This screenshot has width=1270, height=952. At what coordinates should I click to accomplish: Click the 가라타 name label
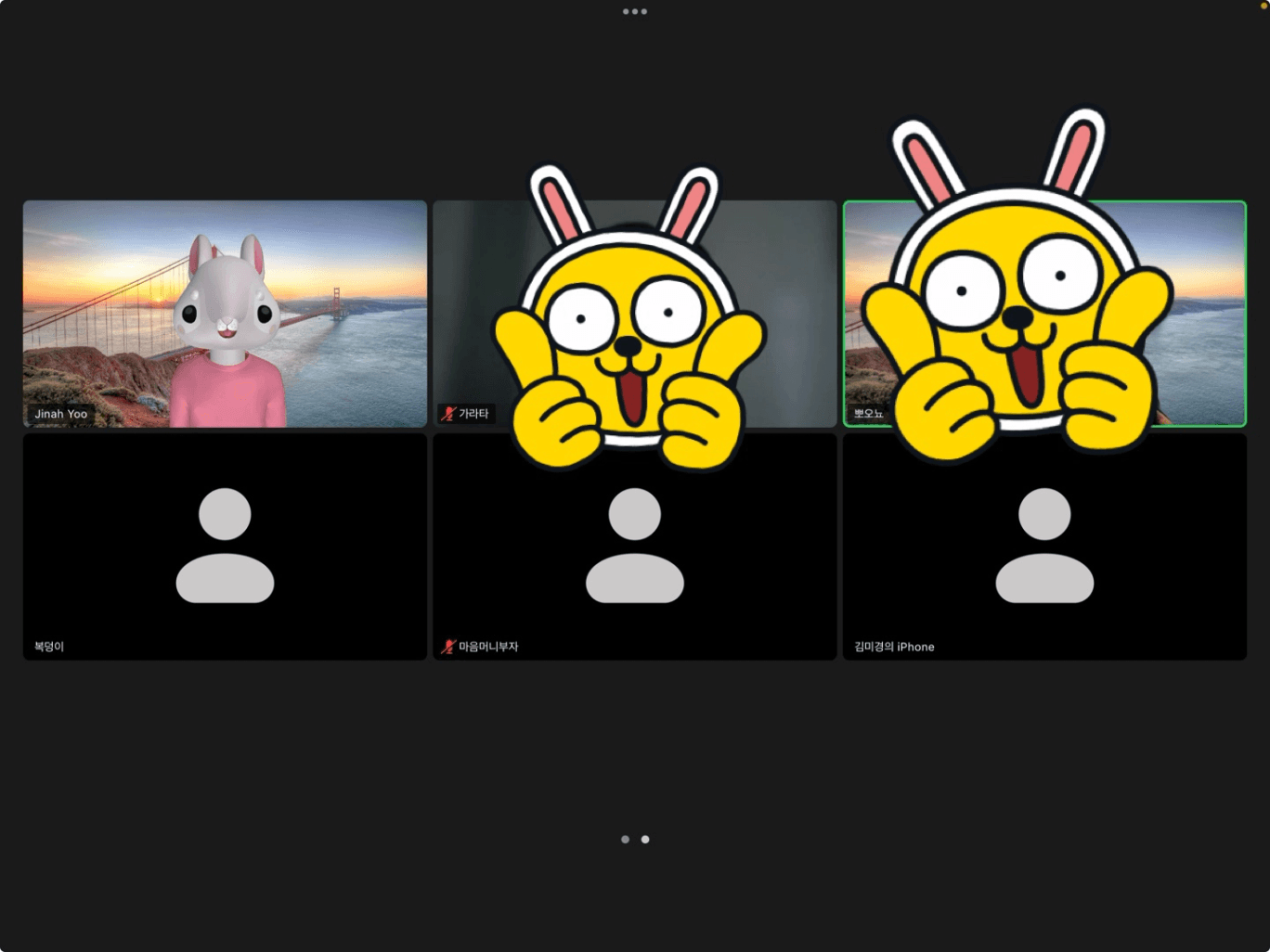[x=473, y=414]
